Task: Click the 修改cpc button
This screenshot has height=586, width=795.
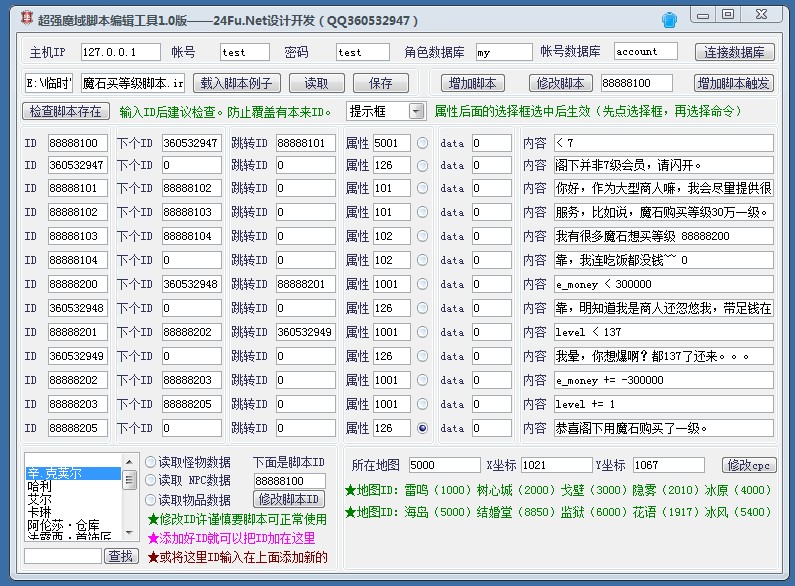Action: click(x=748, y=465)
